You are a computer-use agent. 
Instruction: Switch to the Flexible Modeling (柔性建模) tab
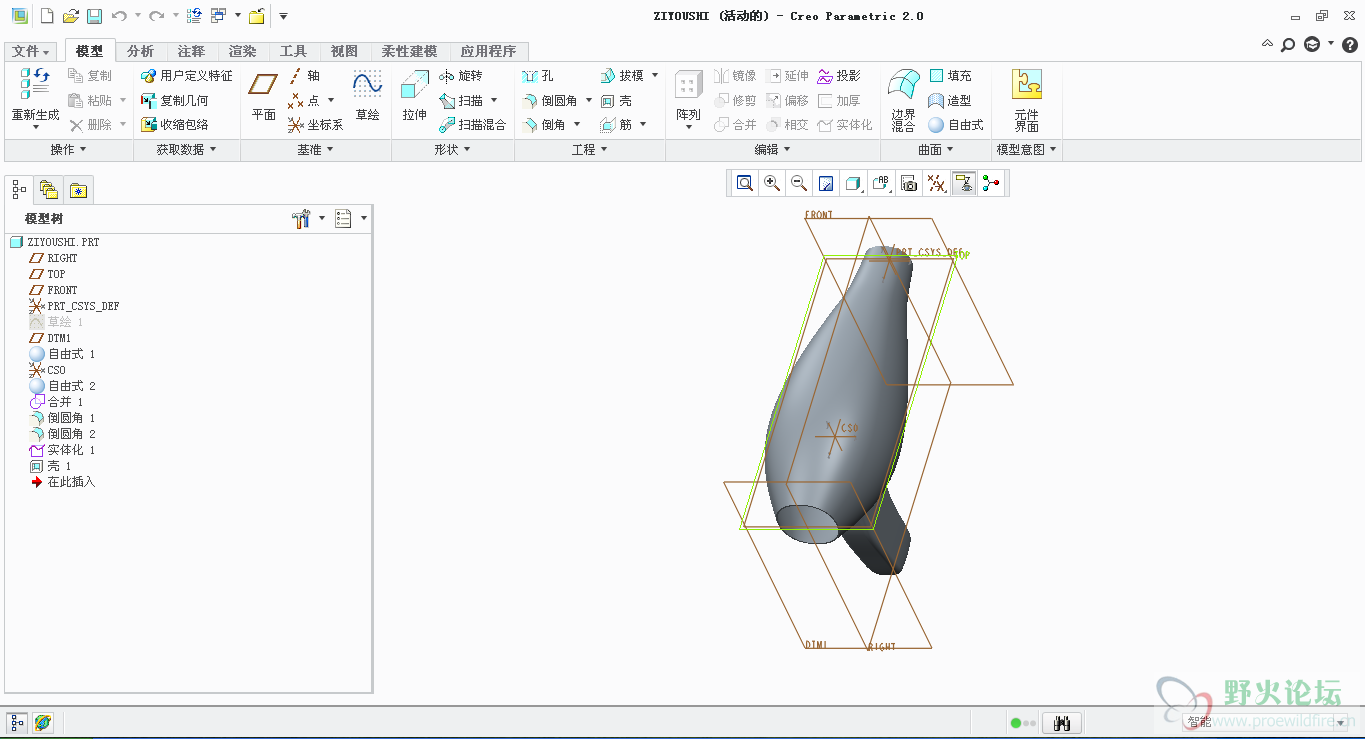point(409,51)
